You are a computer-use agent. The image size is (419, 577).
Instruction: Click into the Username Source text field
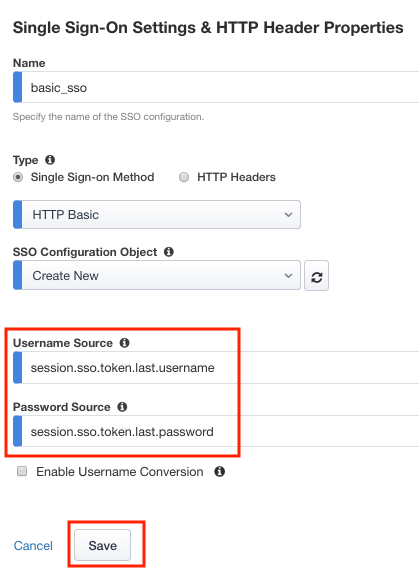[216, 368]
